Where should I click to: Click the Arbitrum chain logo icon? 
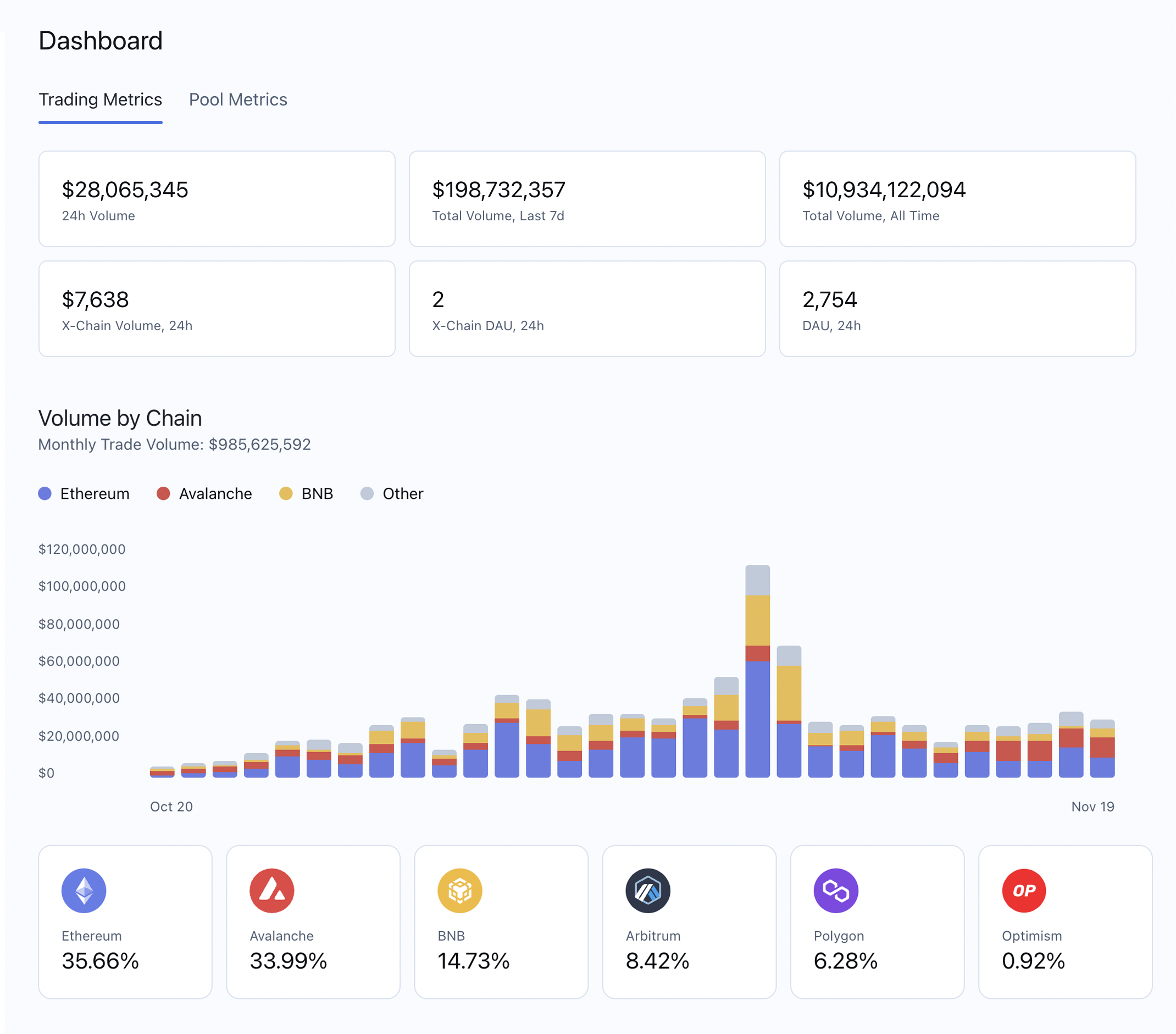(648, 890)
